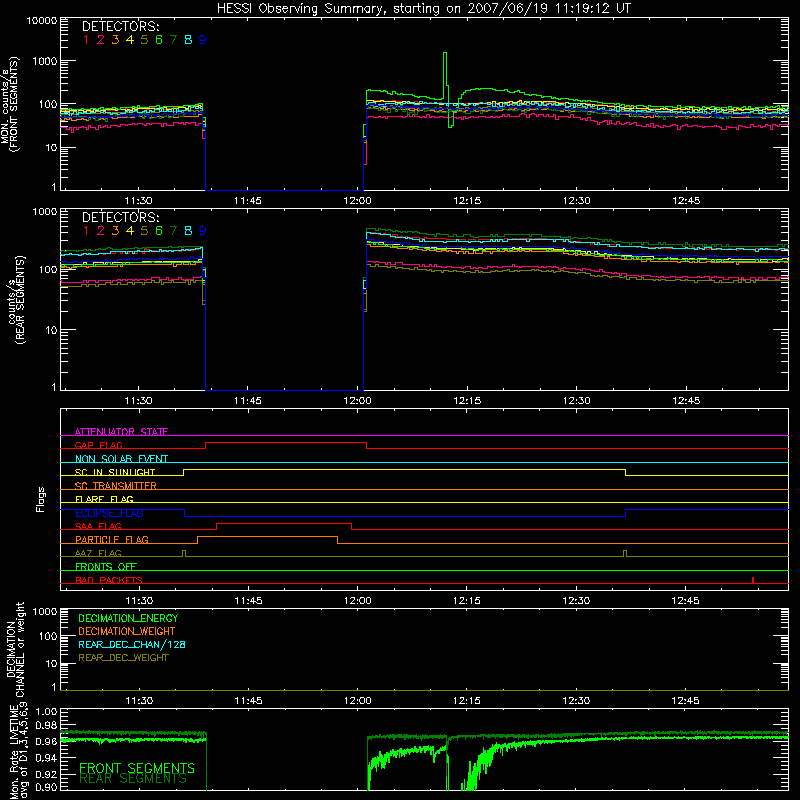Click the REAR_DEC_WEIGHT legend entry
This screenshot has height=800, width=800.
(x=123, y=658)
